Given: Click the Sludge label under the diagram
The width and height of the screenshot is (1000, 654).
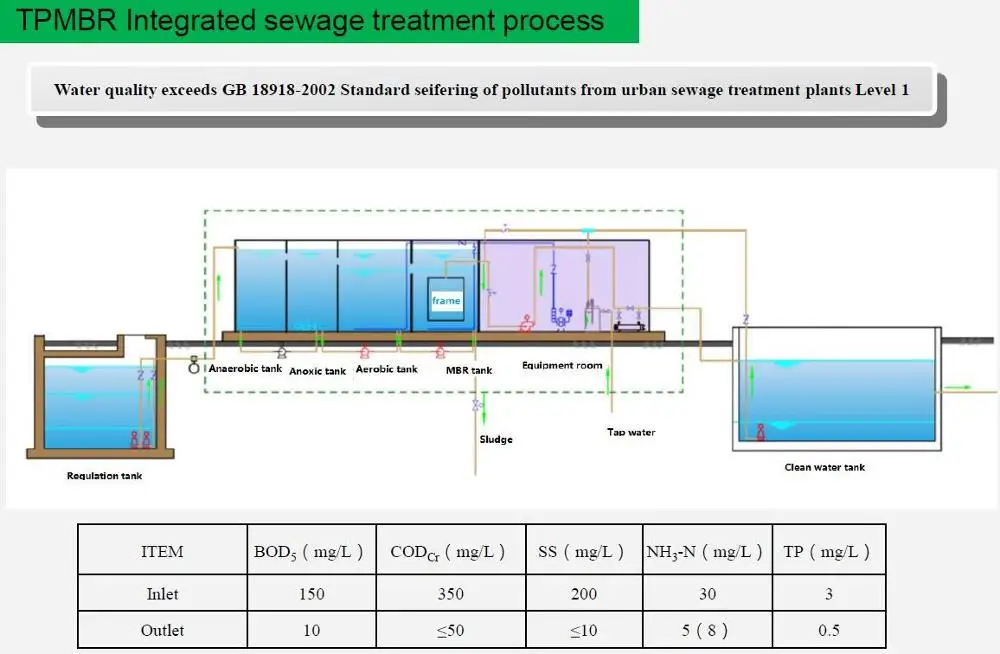Looking at the screenshot, I should (x=495, y=439).
